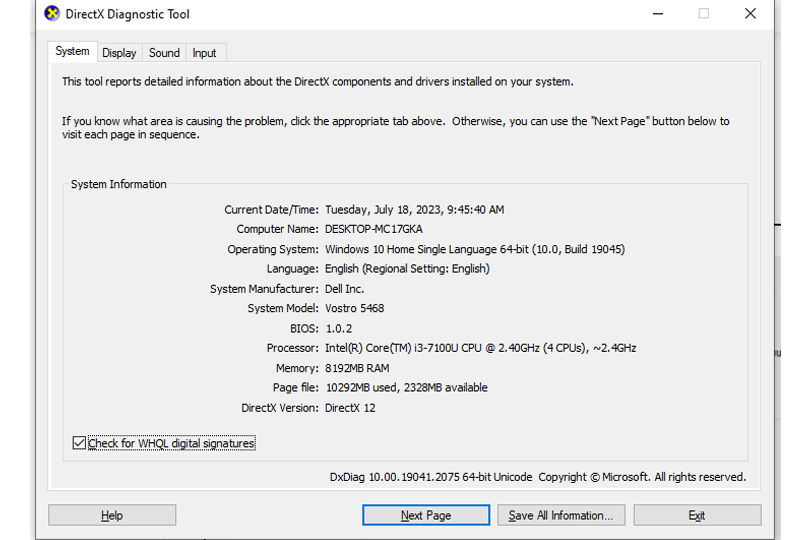The width and height of the screenshot is (800, 540).
Task: Click the 10292MB used page file value
Action: point(407,388)
